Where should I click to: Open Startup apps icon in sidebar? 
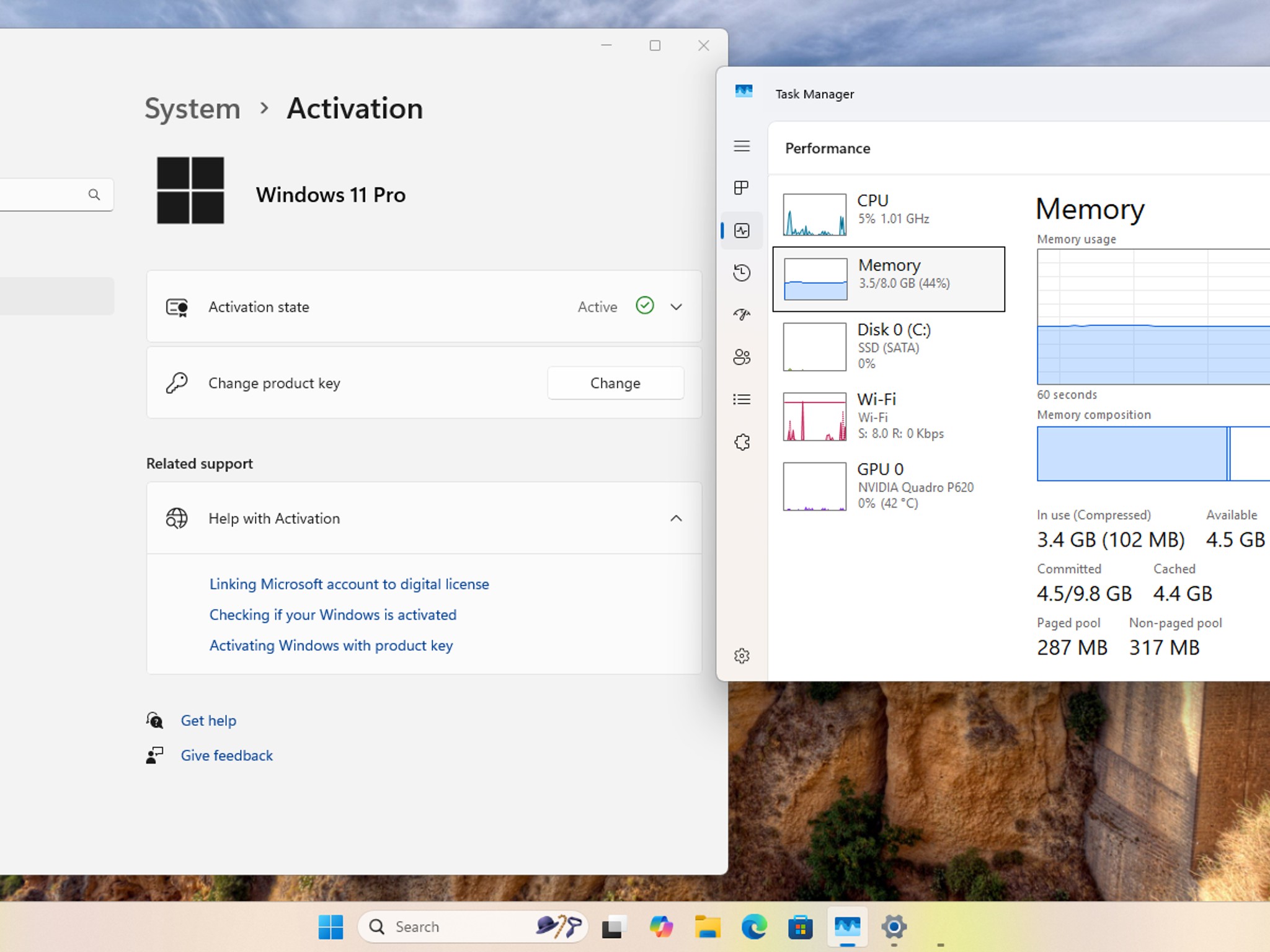click(742, 315)
